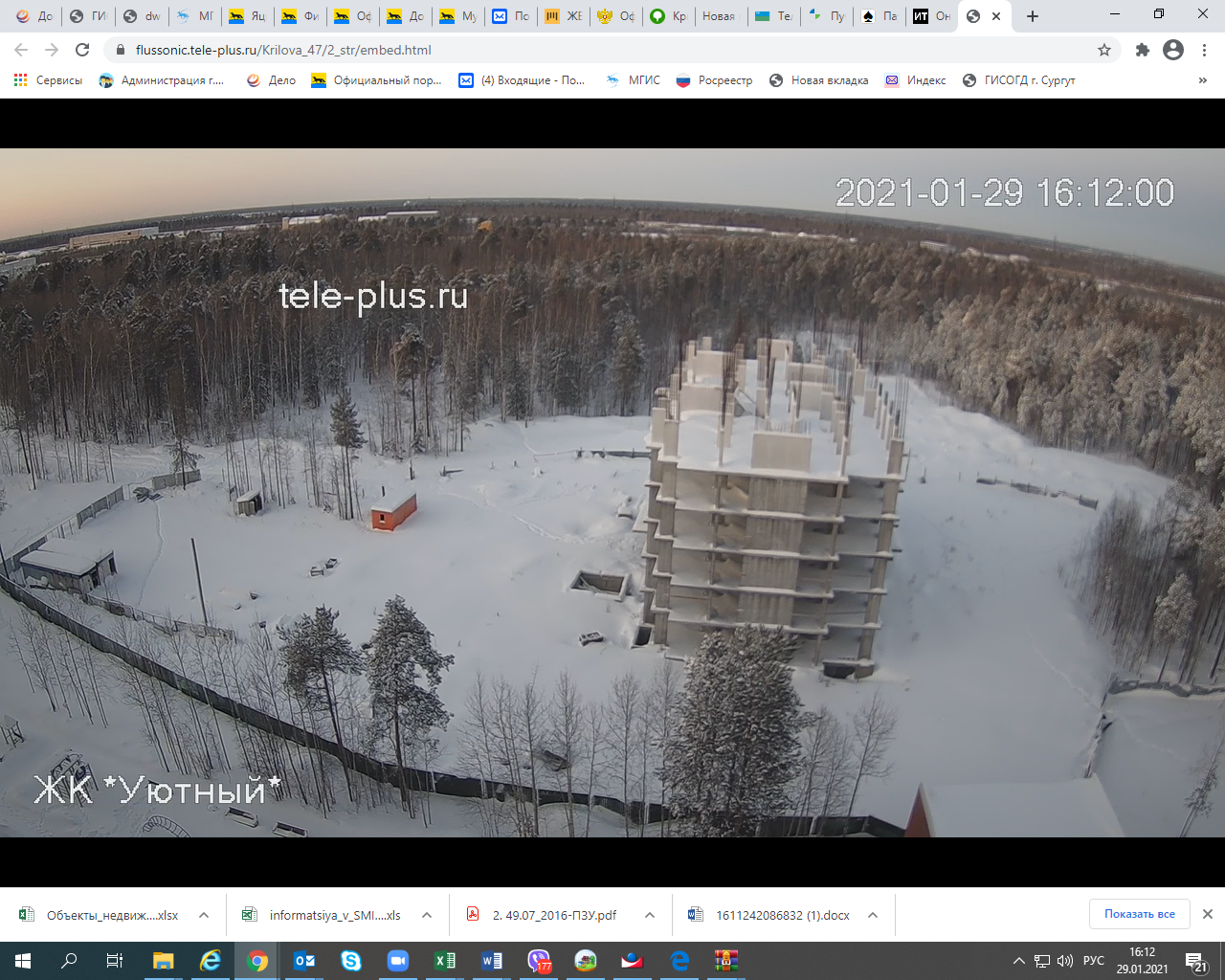1225x980 pixels.
Task: Open the Chrome extensions puzzle icon
Action: [x=1142, y=50]
